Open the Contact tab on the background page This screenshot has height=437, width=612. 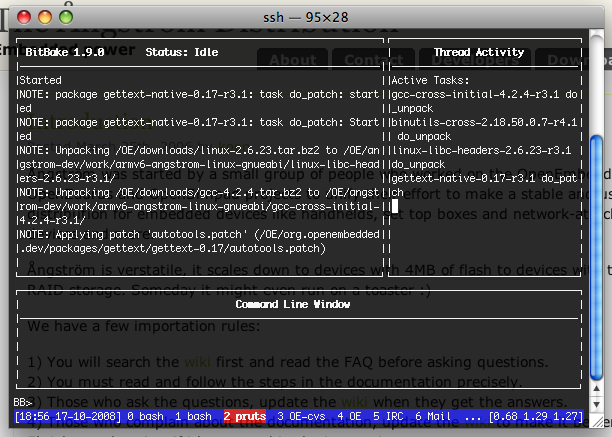(x=366, y=60)
